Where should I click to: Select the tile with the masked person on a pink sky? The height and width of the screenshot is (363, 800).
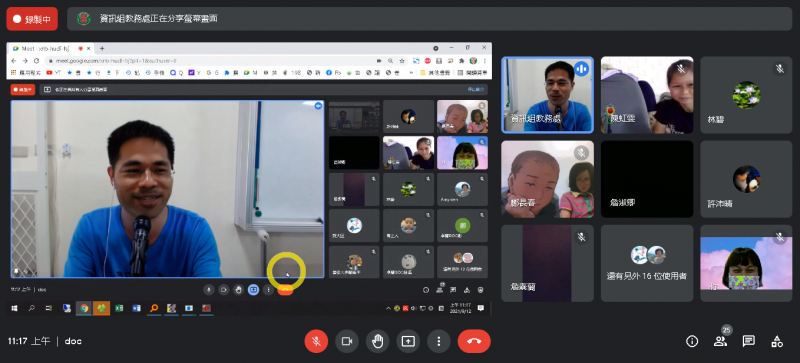tap(746, 263)
